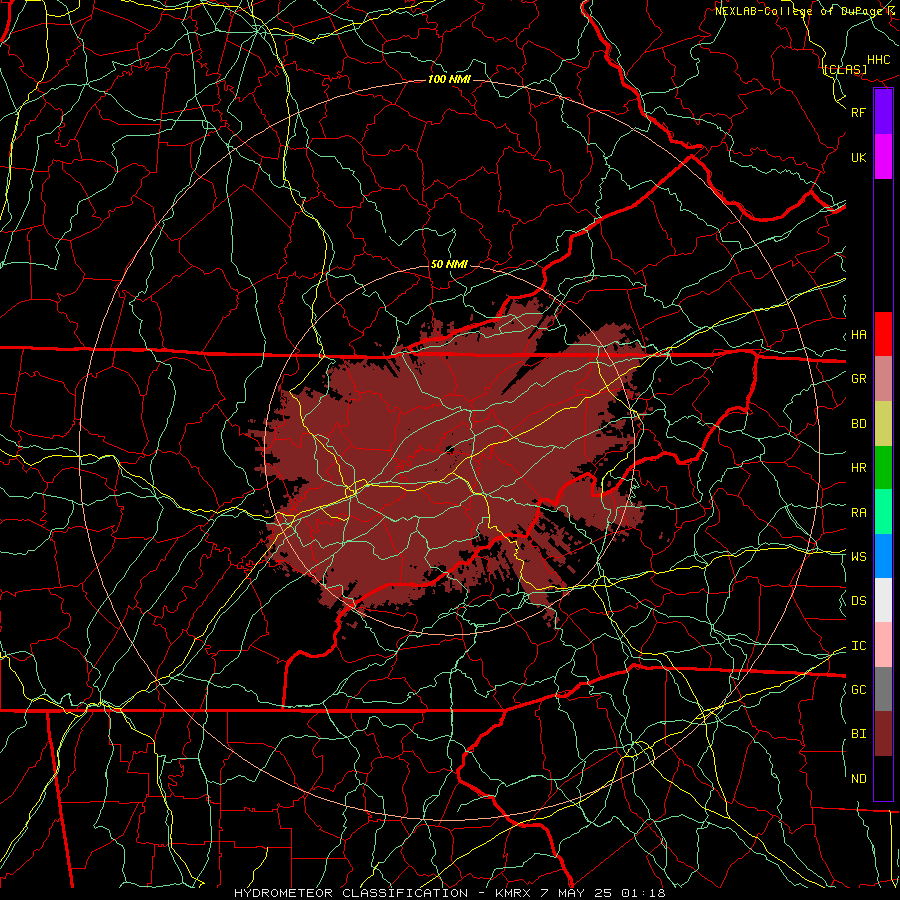Click the HA red legend swatch
This screenshot has height=900, width=900.
883,334
